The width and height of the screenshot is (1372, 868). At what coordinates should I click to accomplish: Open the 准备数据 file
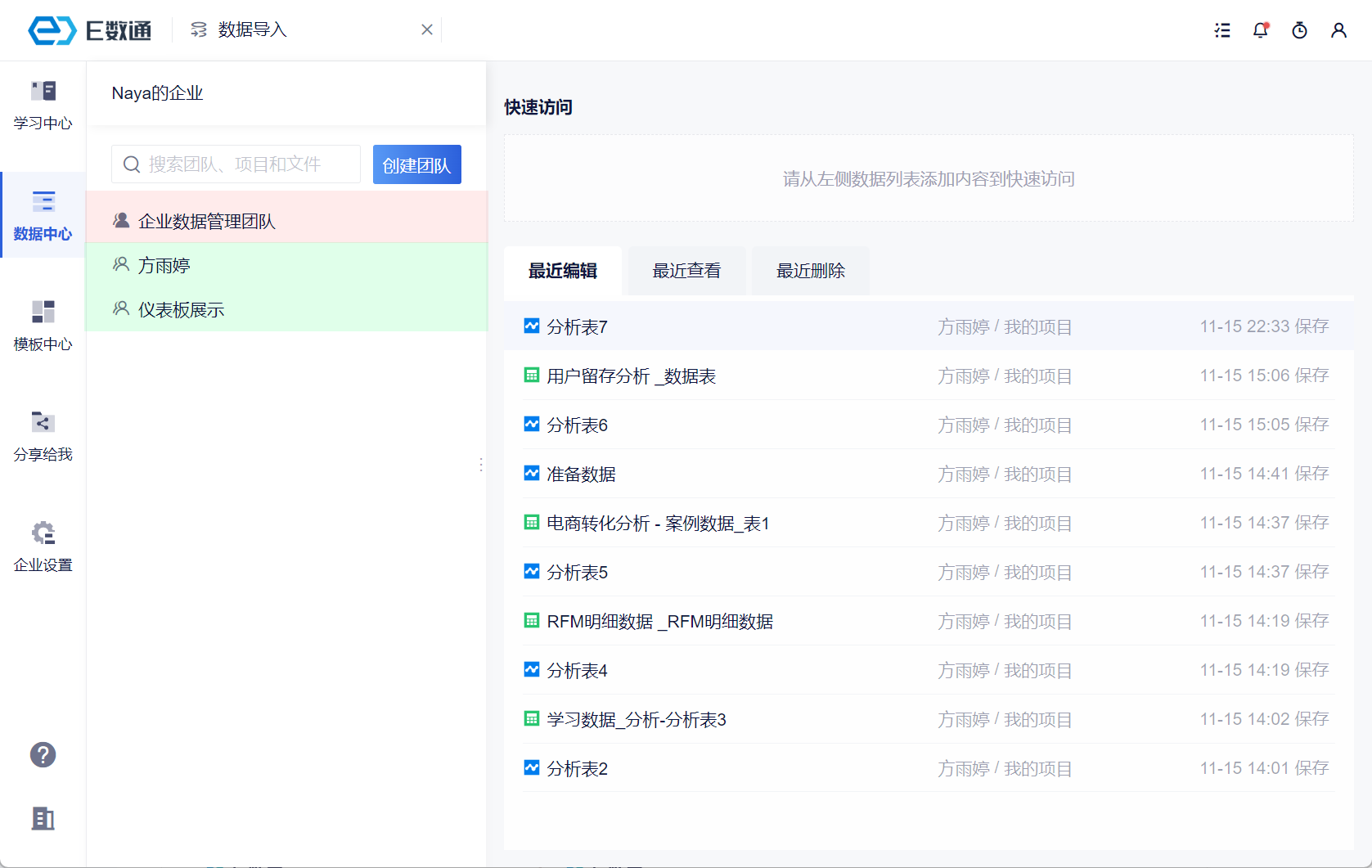coord(582,474)
